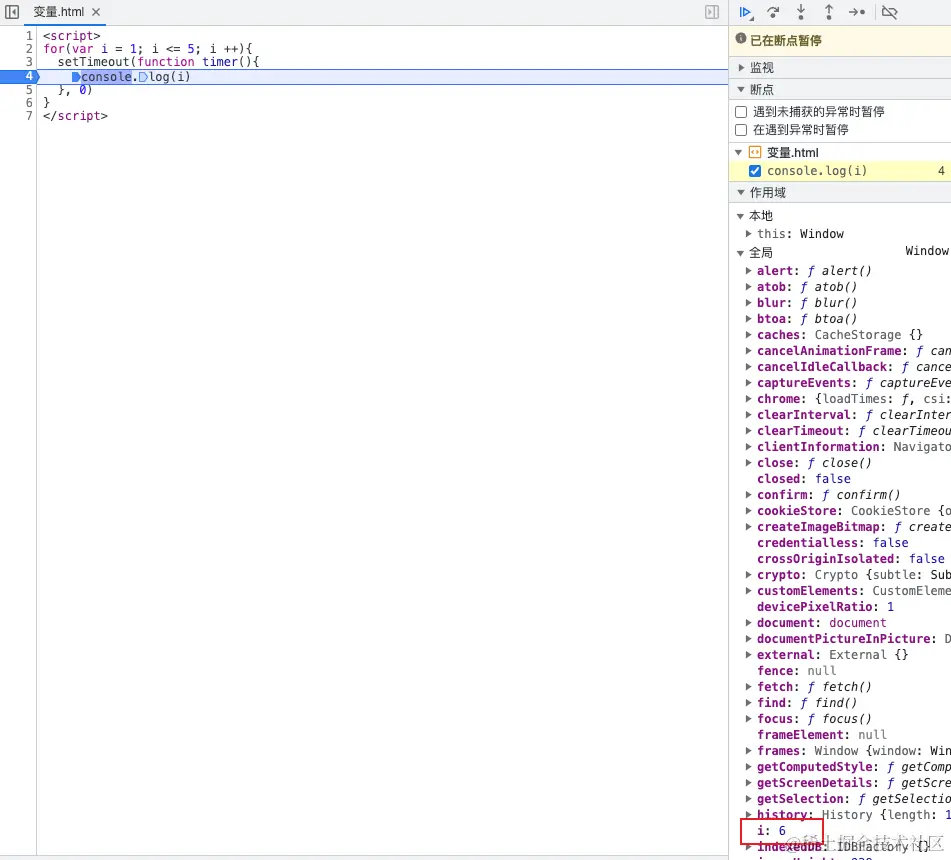
Task: Switch to the 变量.html file tab
Action: click(58, 12)
